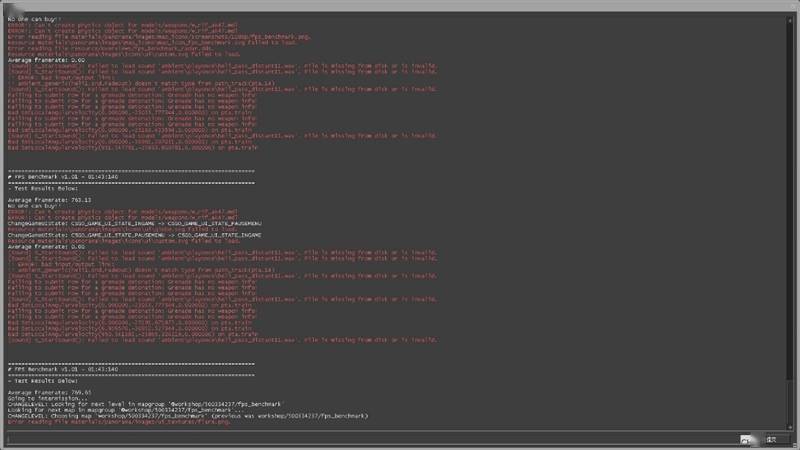The height and width of the screenshot is (450, 800).
Task: Click the console's vertical scrollbar track
Action: (791, 220)
